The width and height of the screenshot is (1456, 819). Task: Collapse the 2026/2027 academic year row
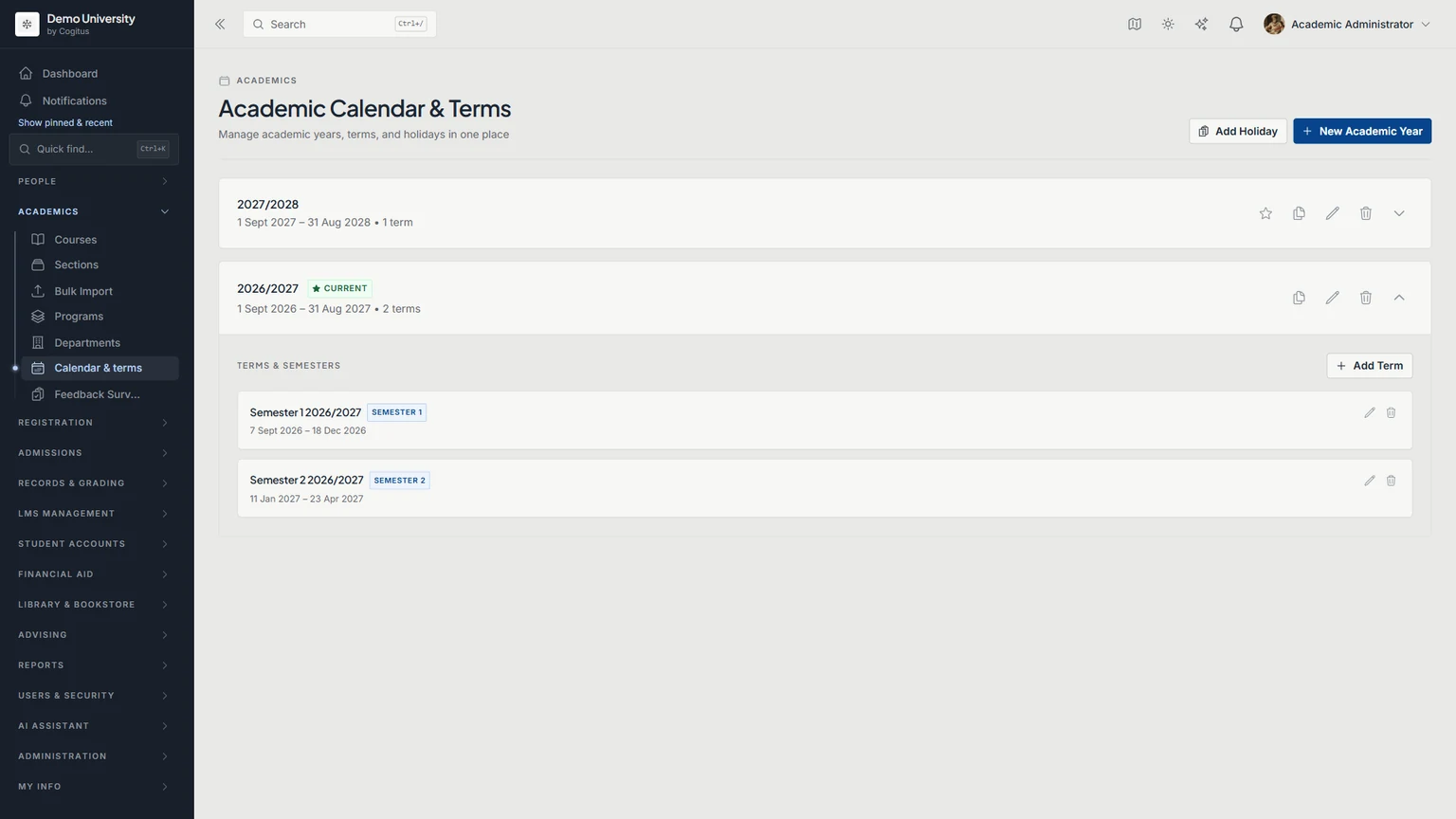pos(1399,298)
